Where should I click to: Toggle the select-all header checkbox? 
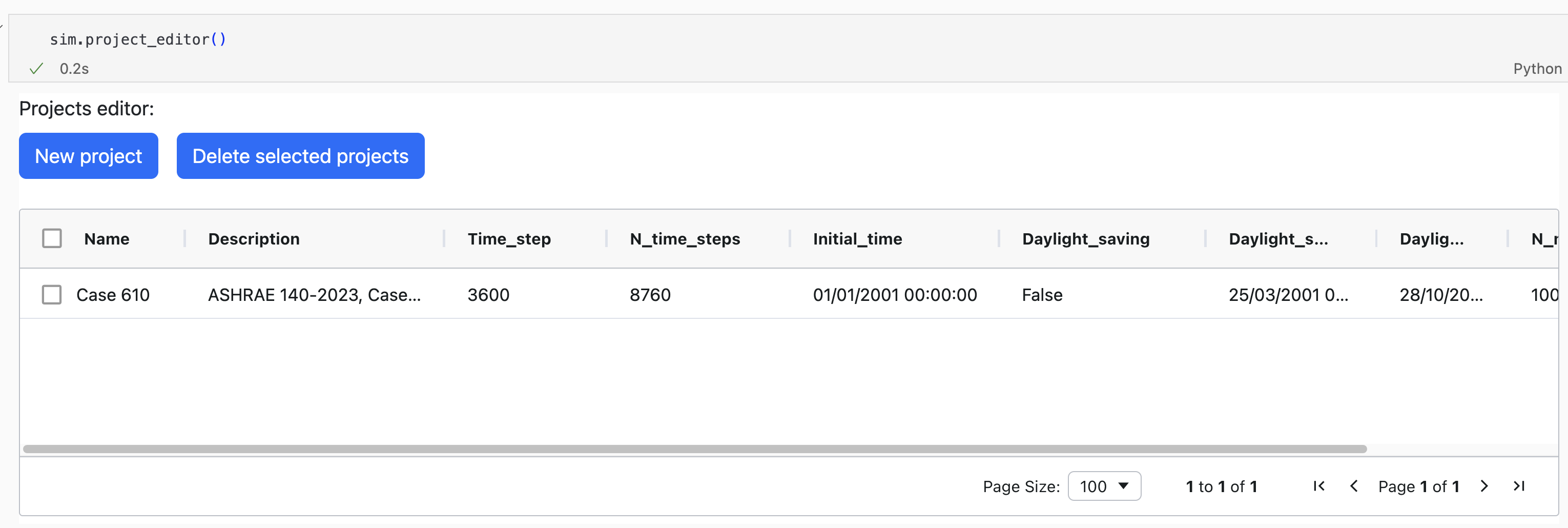tap(52, 238)
